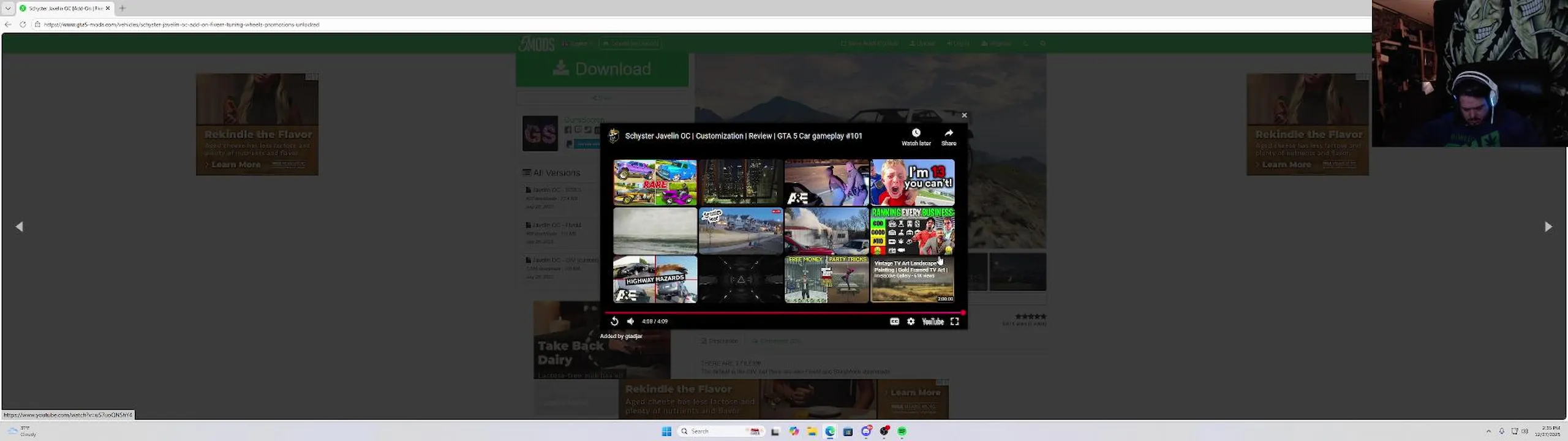Go to the previous gallery item arrow
The image size is (1568, 441).
tap(20, 227)
